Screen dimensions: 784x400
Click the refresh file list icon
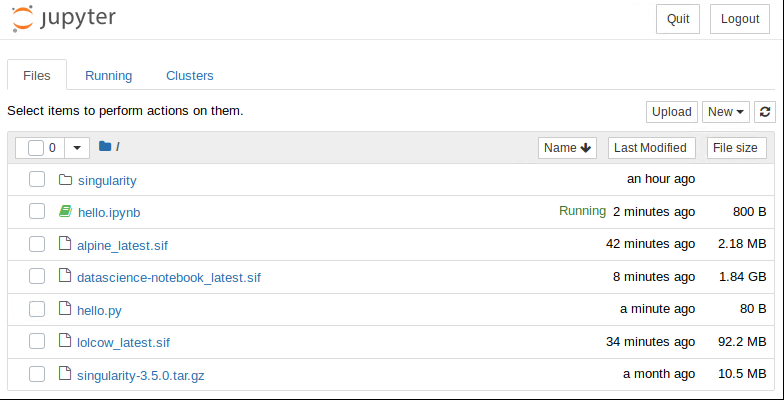[x=765, y=112]
